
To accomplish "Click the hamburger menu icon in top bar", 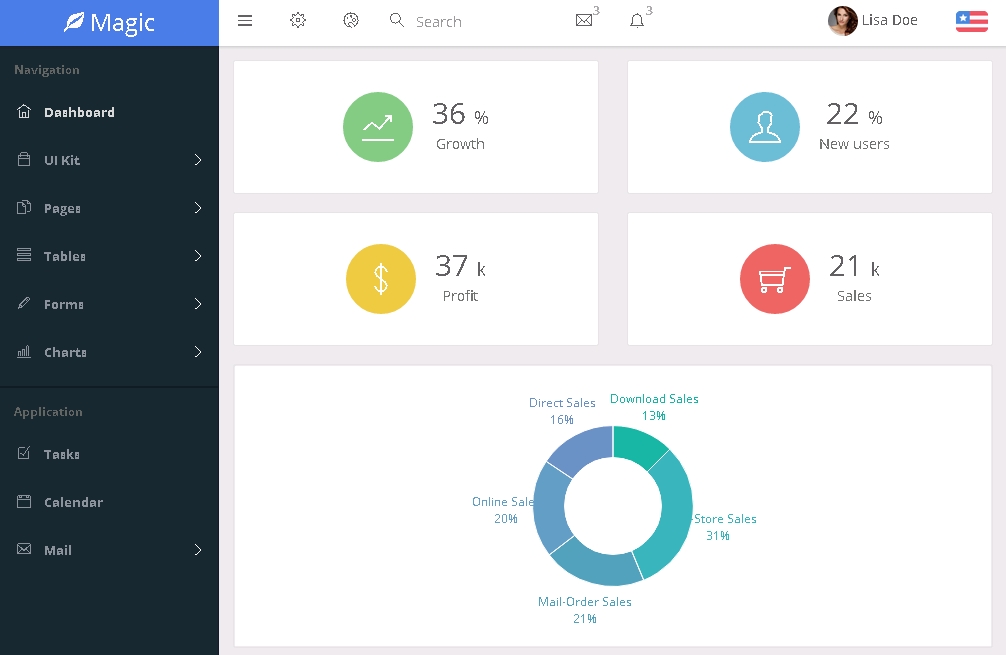I will tap(245, 21).
